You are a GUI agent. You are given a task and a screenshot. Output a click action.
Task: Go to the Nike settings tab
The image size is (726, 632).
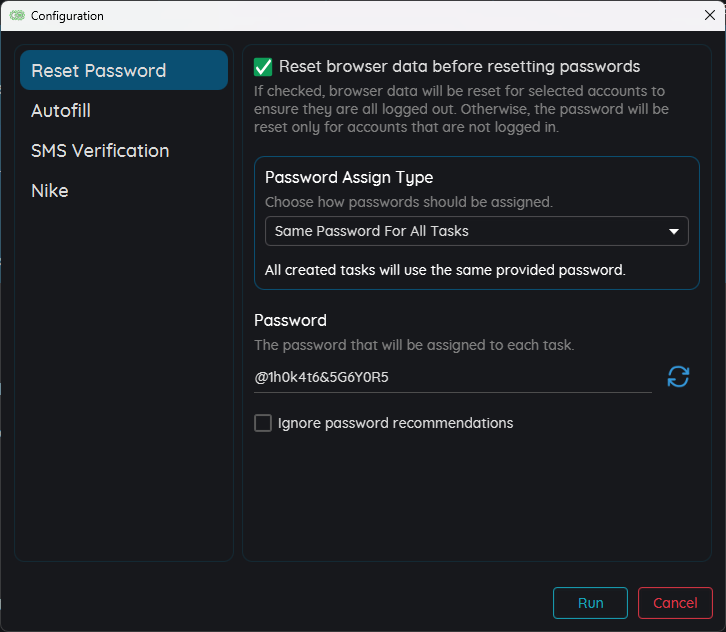50,191
